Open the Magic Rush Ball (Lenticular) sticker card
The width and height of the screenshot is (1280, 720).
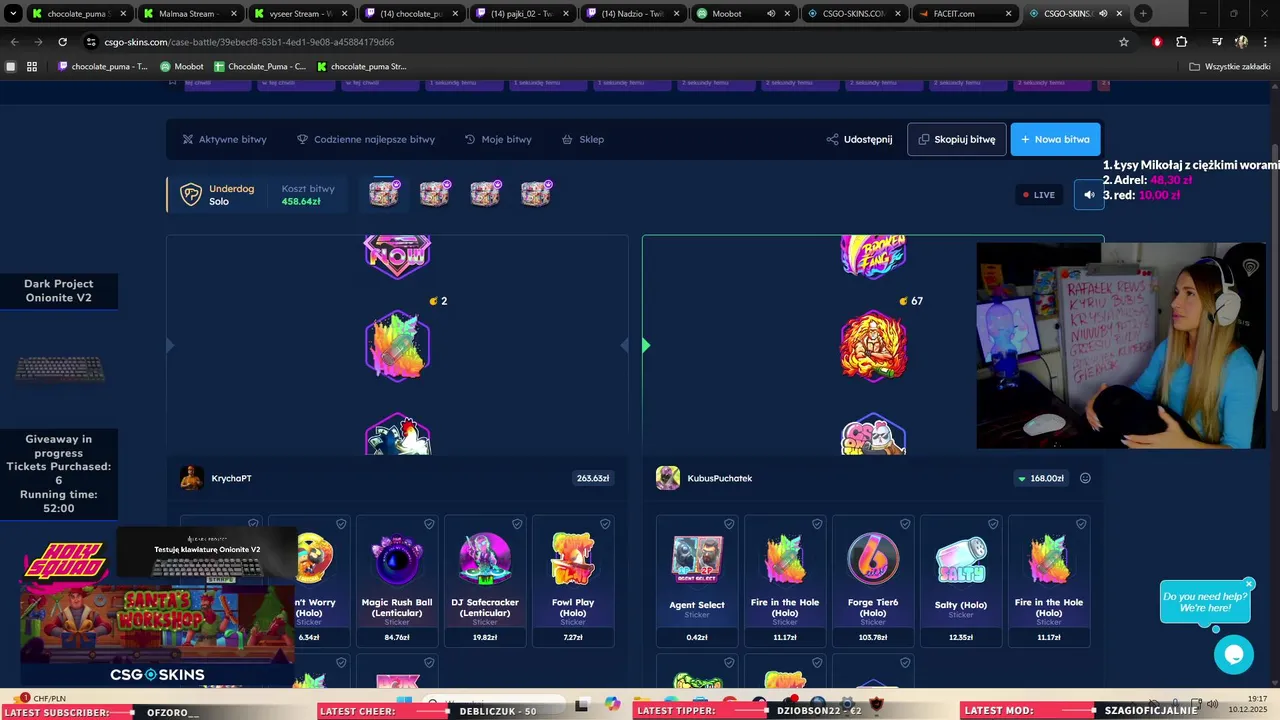[397, 581]
